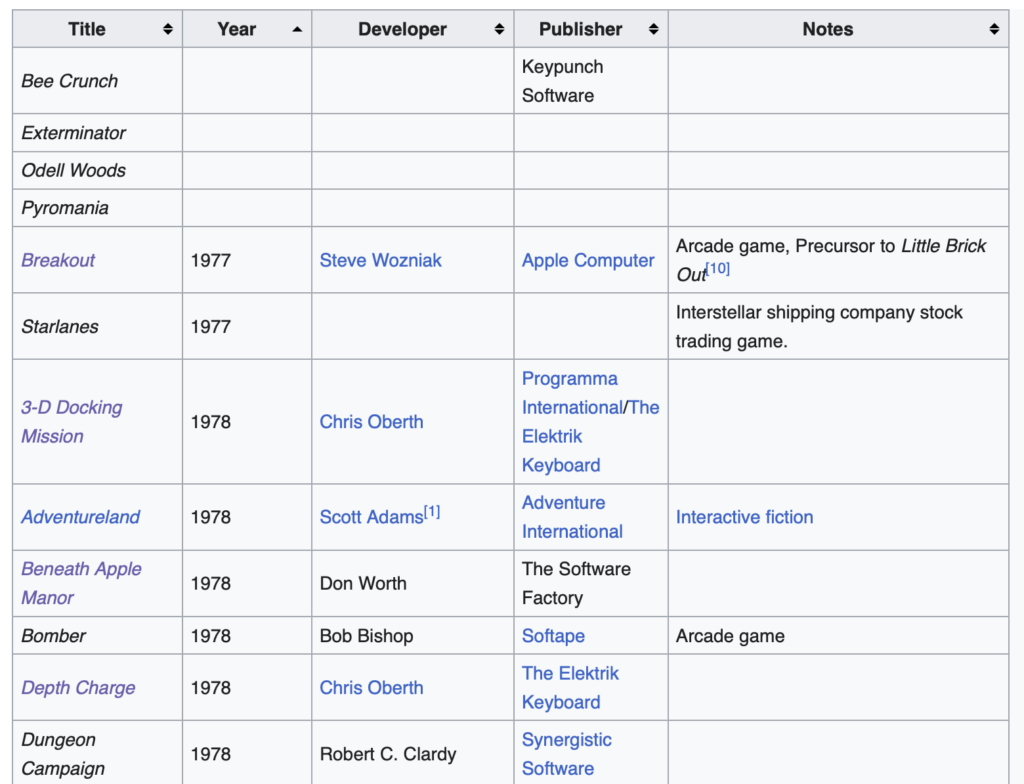The height and width of the screenshot is (784, 1024).
Task: Follow citation reference [10]
Action: coord(718,269)
